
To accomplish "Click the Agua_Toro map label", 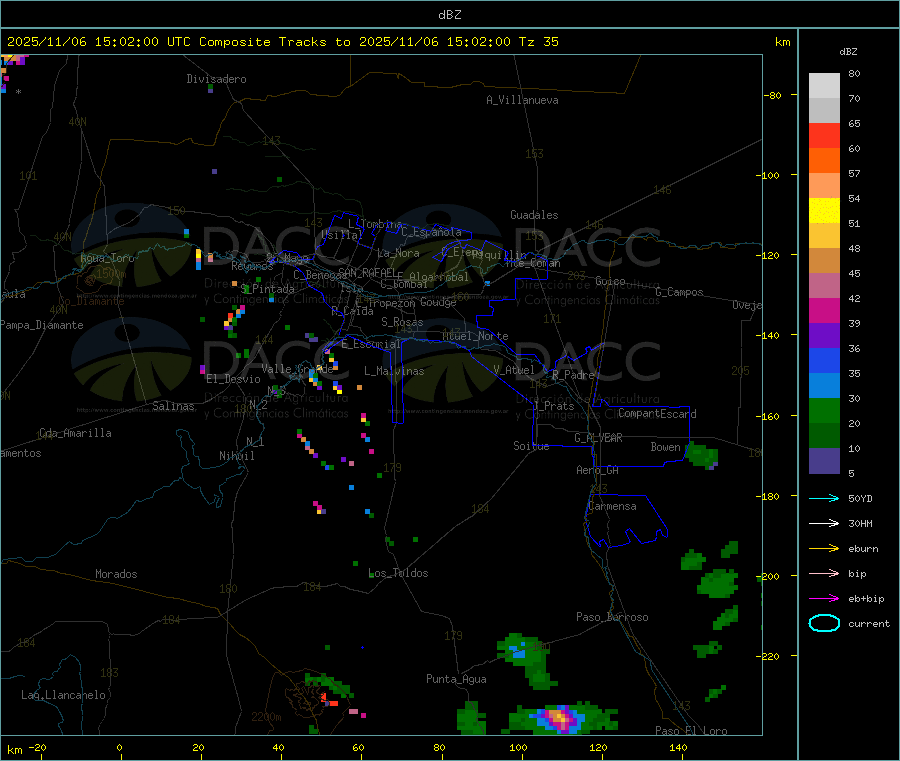I will tap(107, 258).
